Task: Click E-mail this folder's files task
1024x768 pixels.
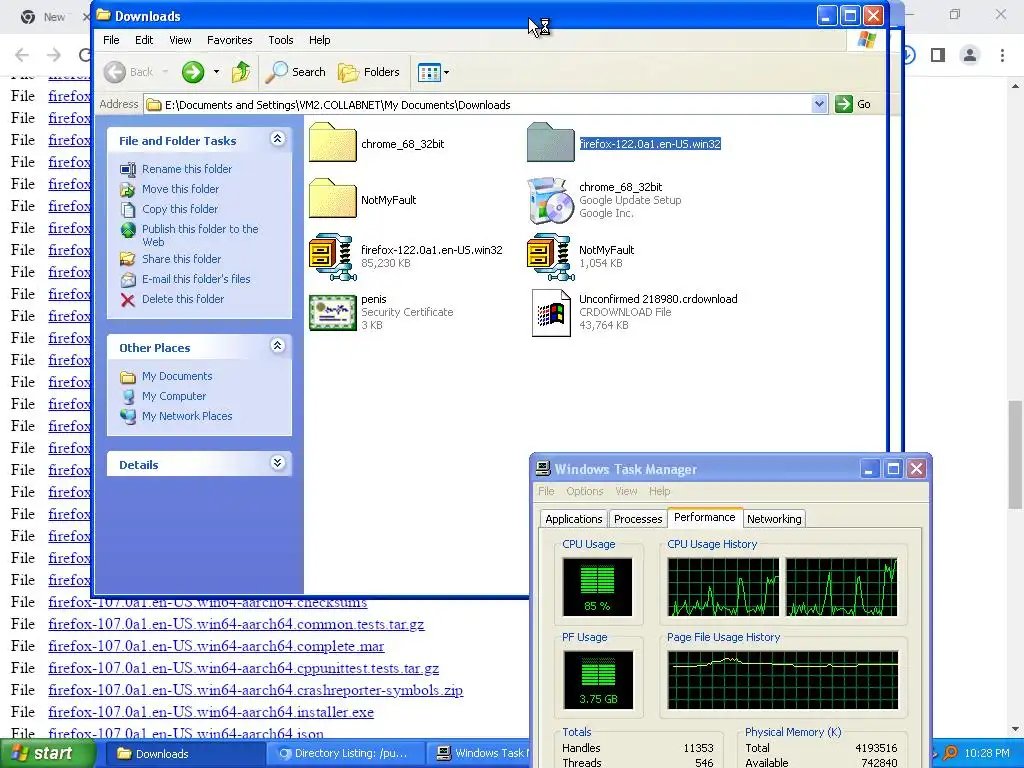Action: tap(196, 279)
